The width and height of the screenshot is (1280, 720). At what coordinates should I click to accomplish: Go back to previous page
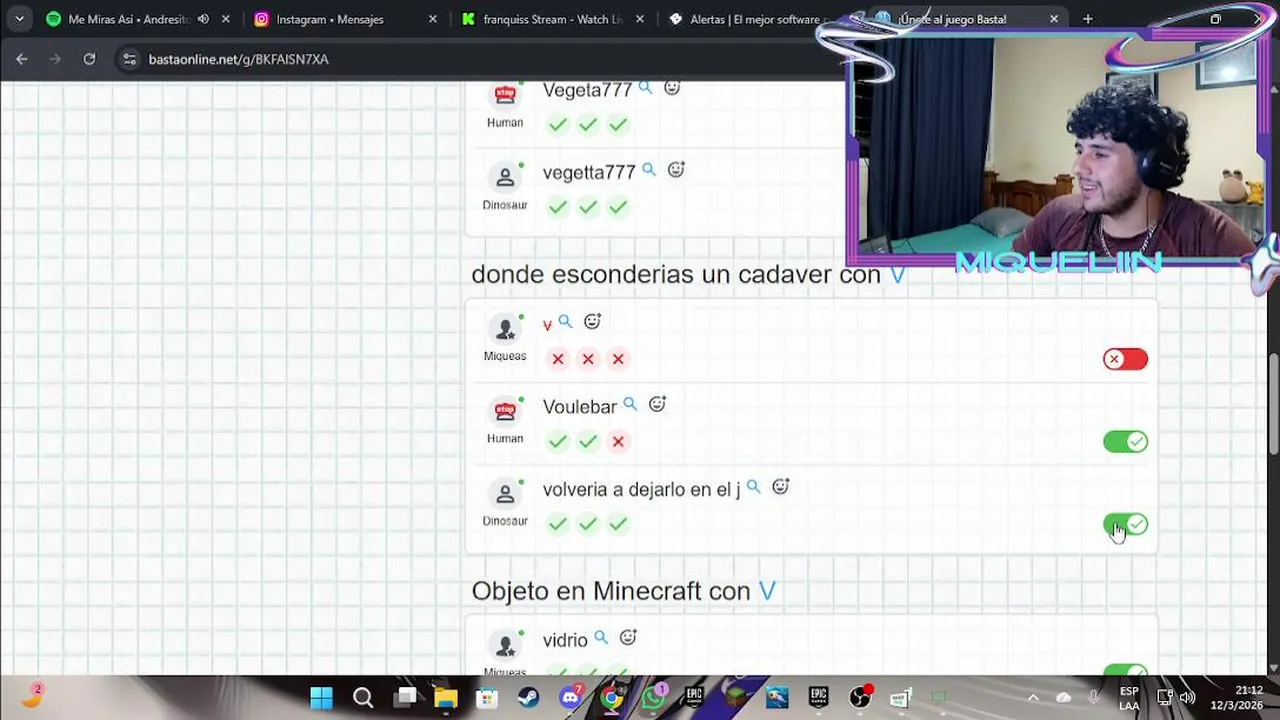(22, 59)
